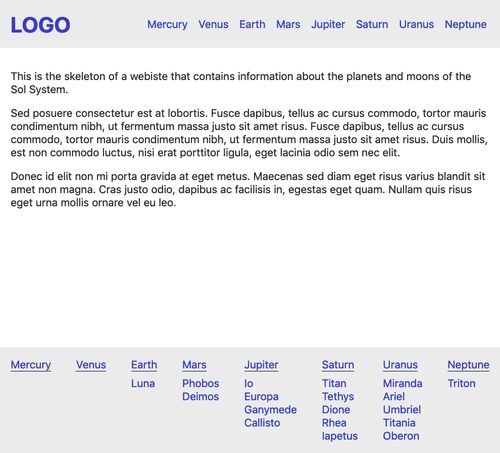Open the Luna moon link

(x=143, y=383)
